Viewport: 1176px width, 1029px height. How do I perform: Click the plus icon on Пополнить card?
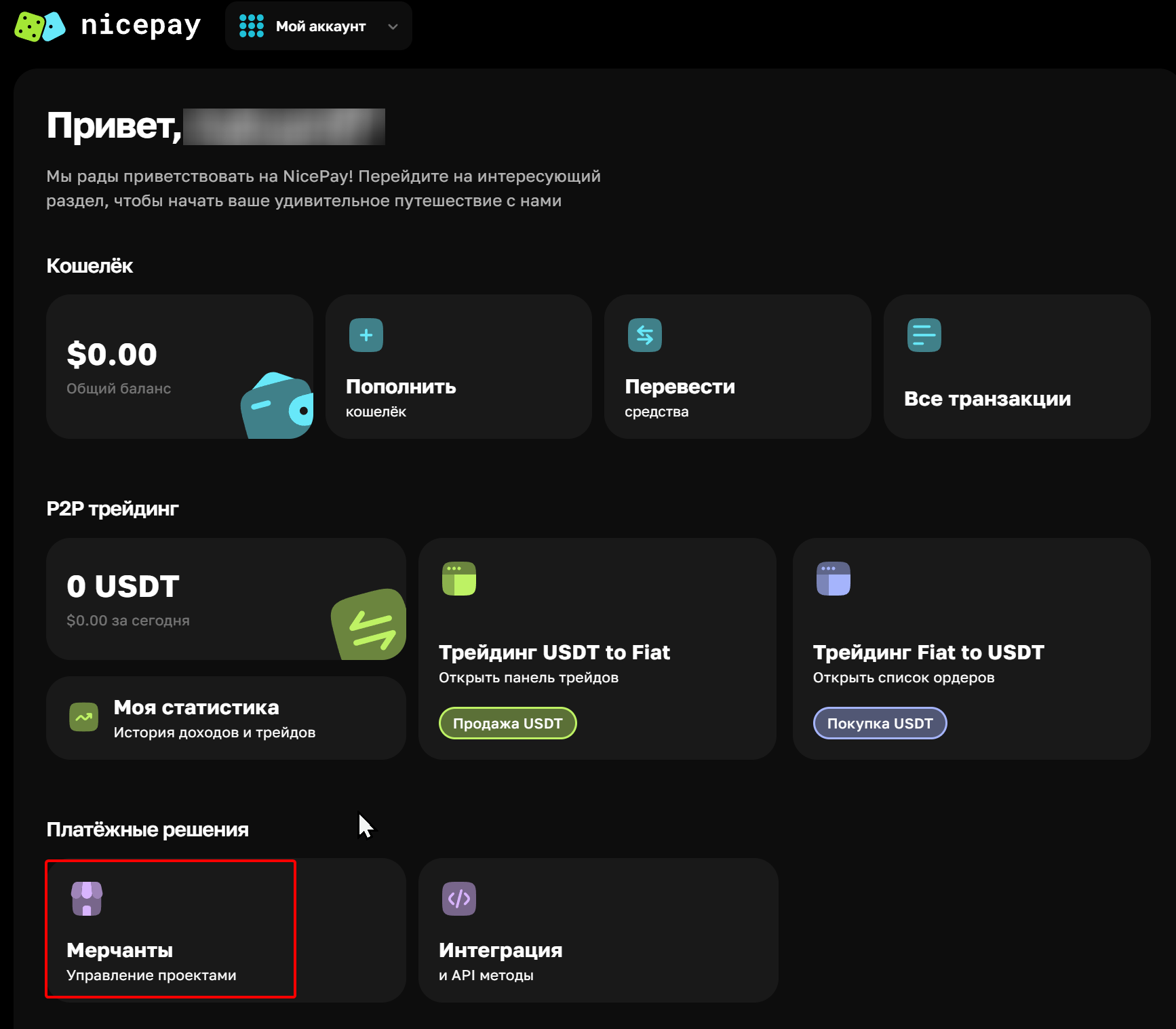click(x=366, y=335)
